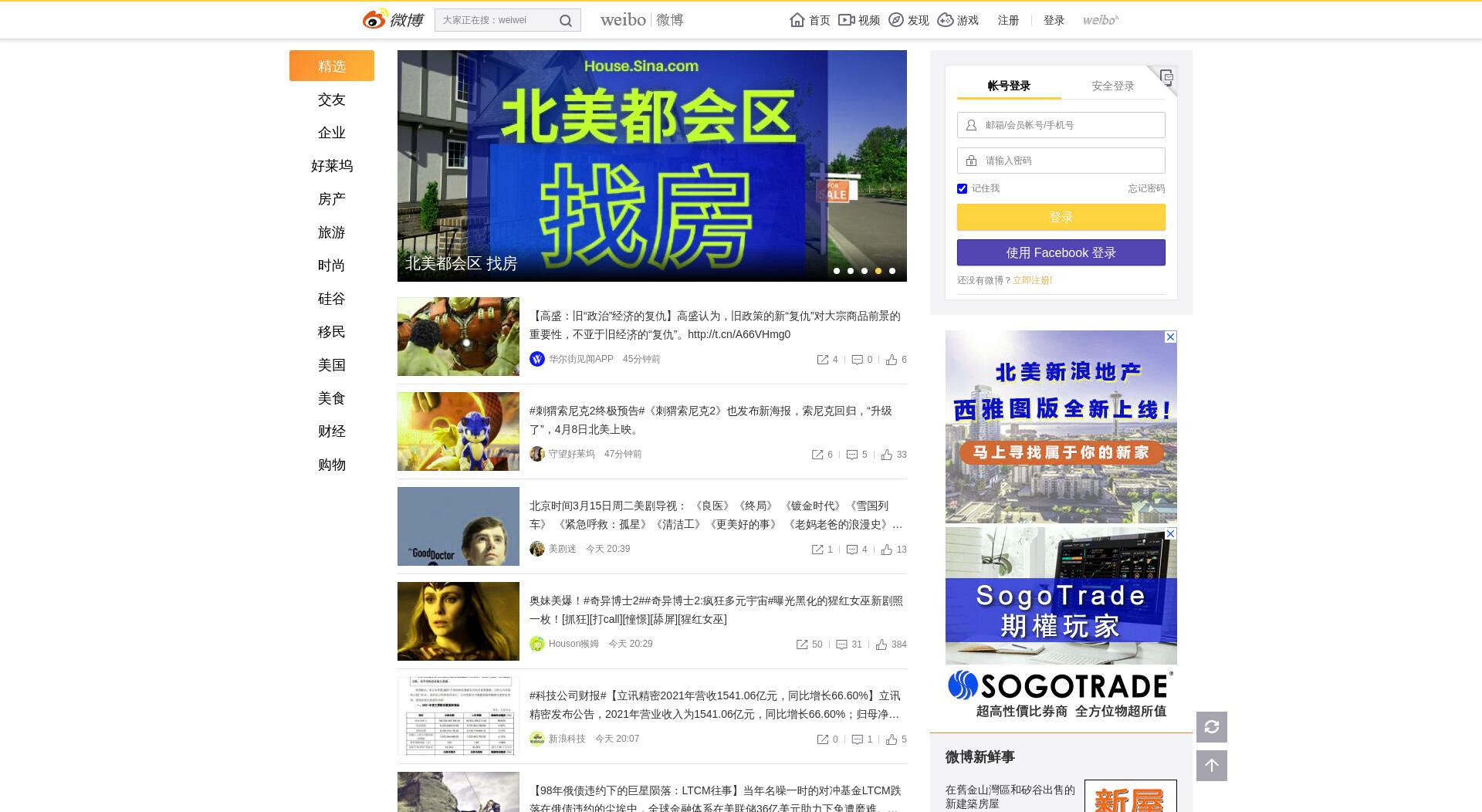
Task: Click 华尔街见闻APP avatar icon
Action: pyautogui.click(x=537, y=359)
